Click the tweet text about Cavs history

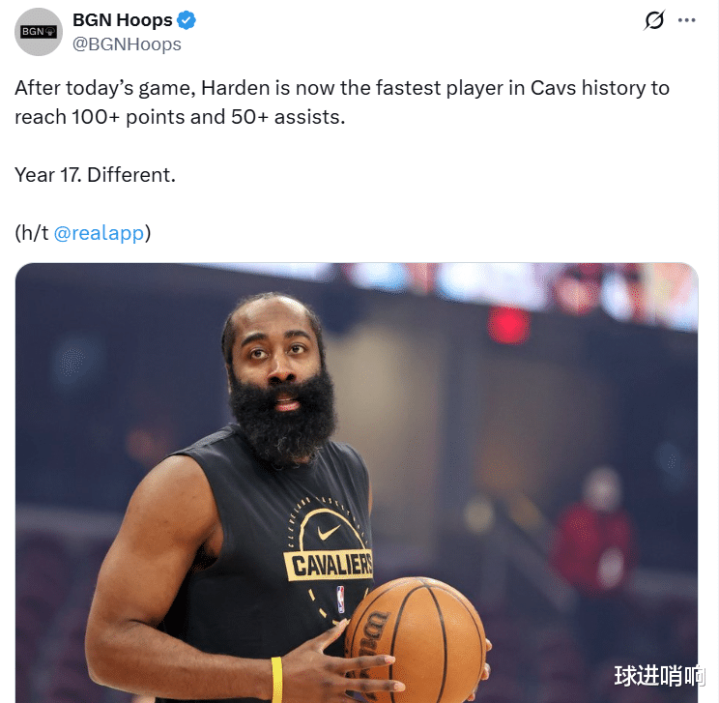342,102
